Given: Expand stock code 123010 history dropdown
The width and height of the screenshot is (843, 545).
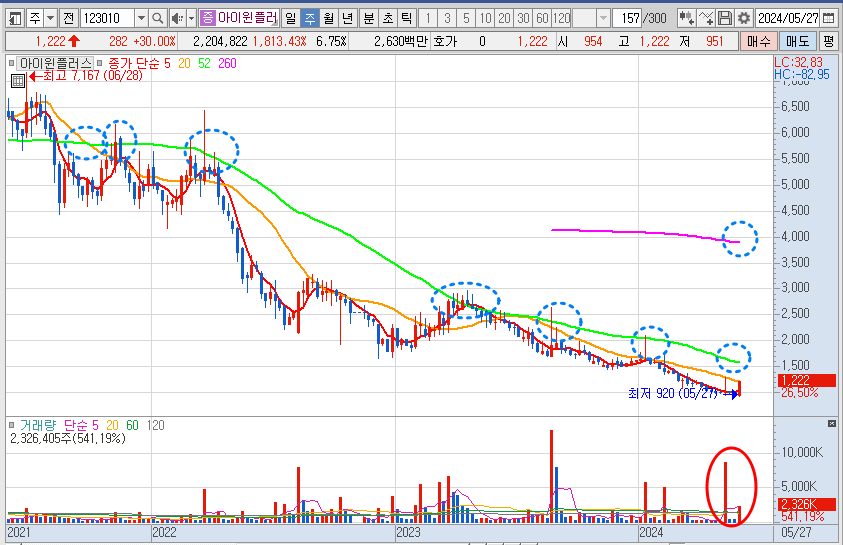Looking at the screenshot, I should point(141,19).
